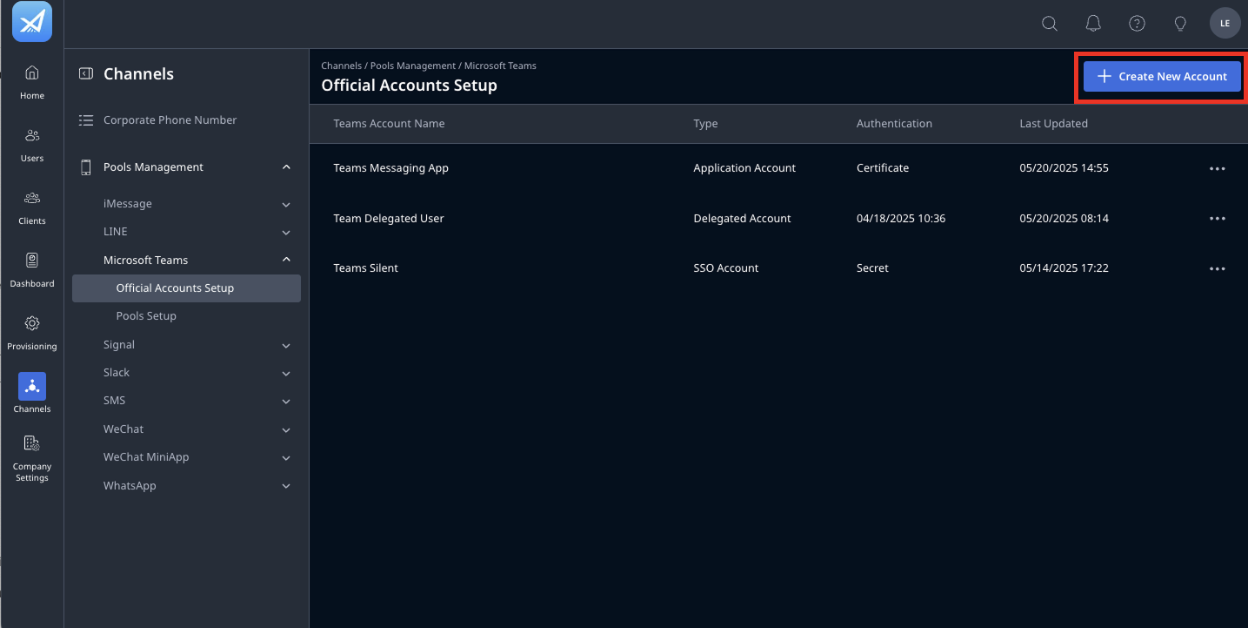Screen dimensions: 1248x628
Task: Collapse the Microsoft Teams section
Action: (286, 260)
